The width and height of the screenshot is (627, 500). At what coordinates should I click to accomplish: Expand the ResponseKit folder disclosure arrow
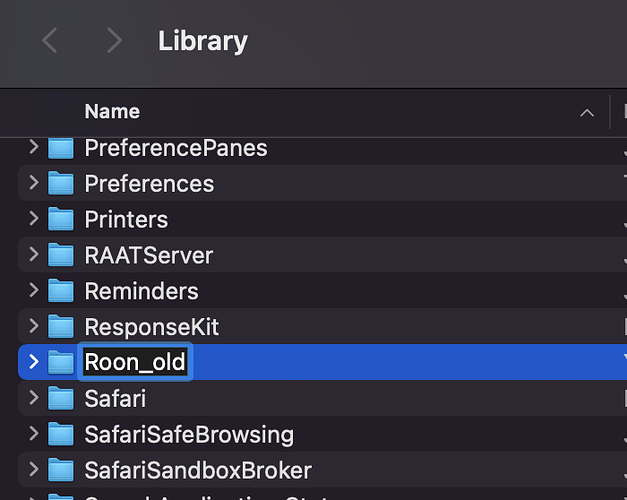coord(34,327)
